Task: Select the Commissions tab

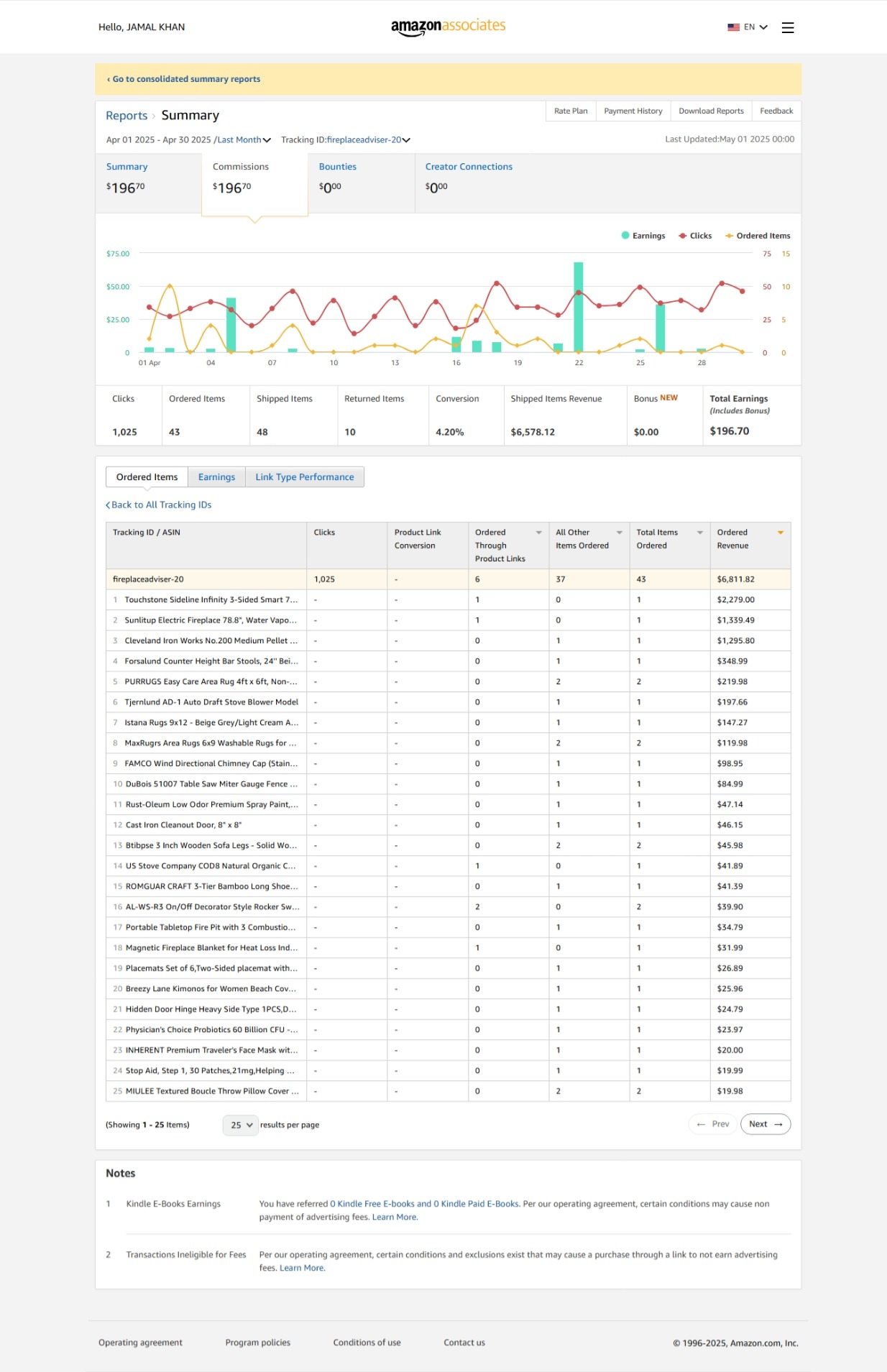Action: point(254,184)
